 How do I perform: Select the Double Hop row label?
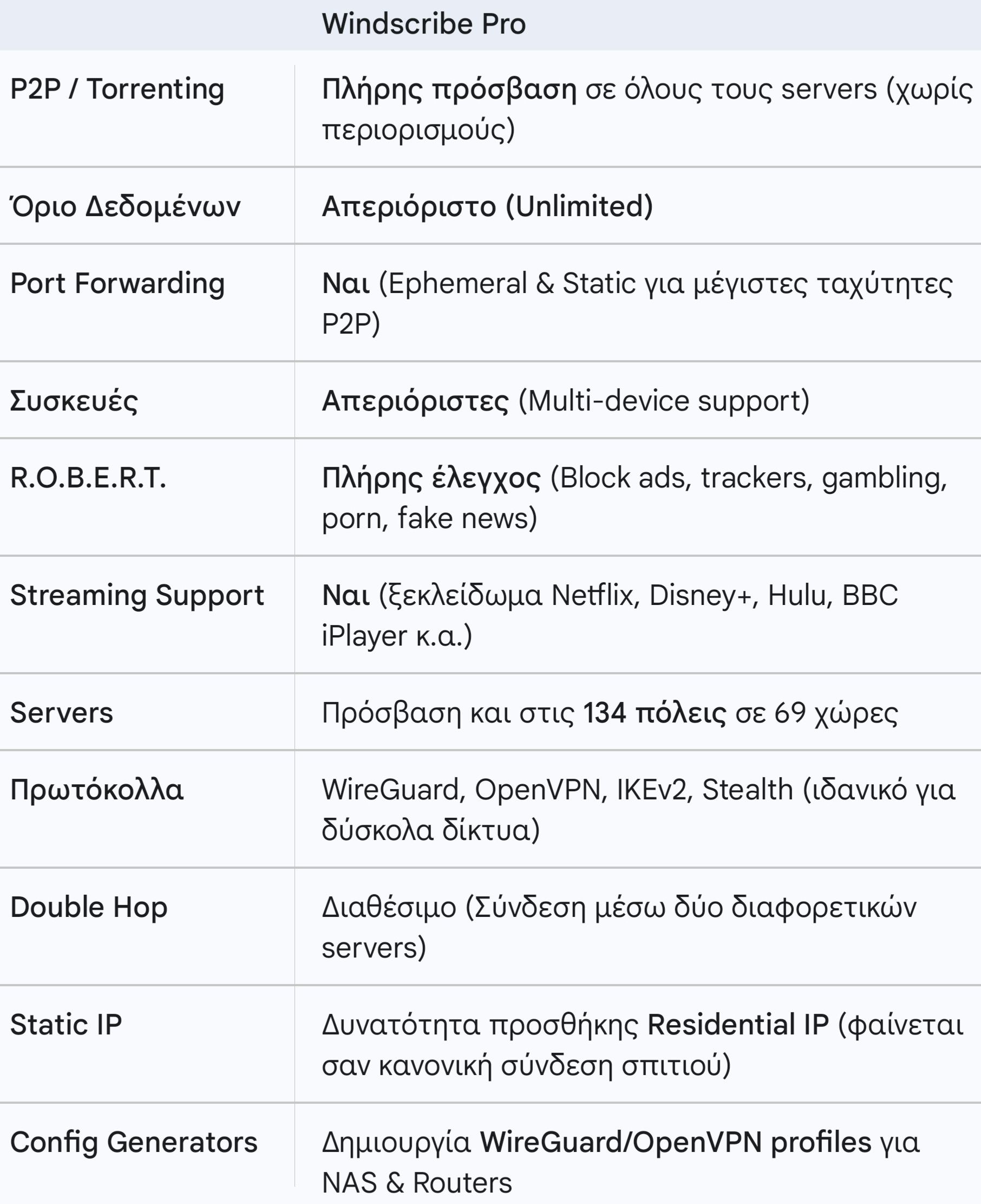tap(89, 907)
